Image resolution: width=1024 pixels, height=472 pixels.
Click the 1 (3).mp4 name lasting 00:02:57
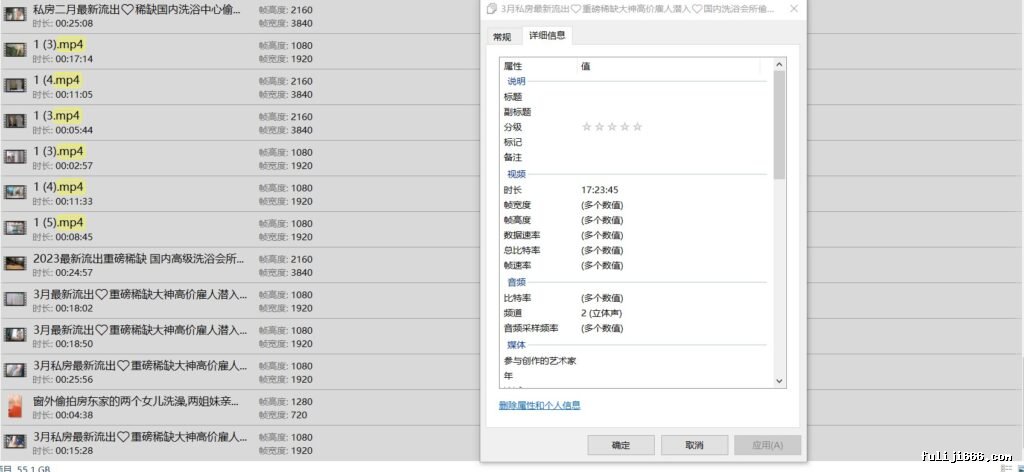[59, 151]
